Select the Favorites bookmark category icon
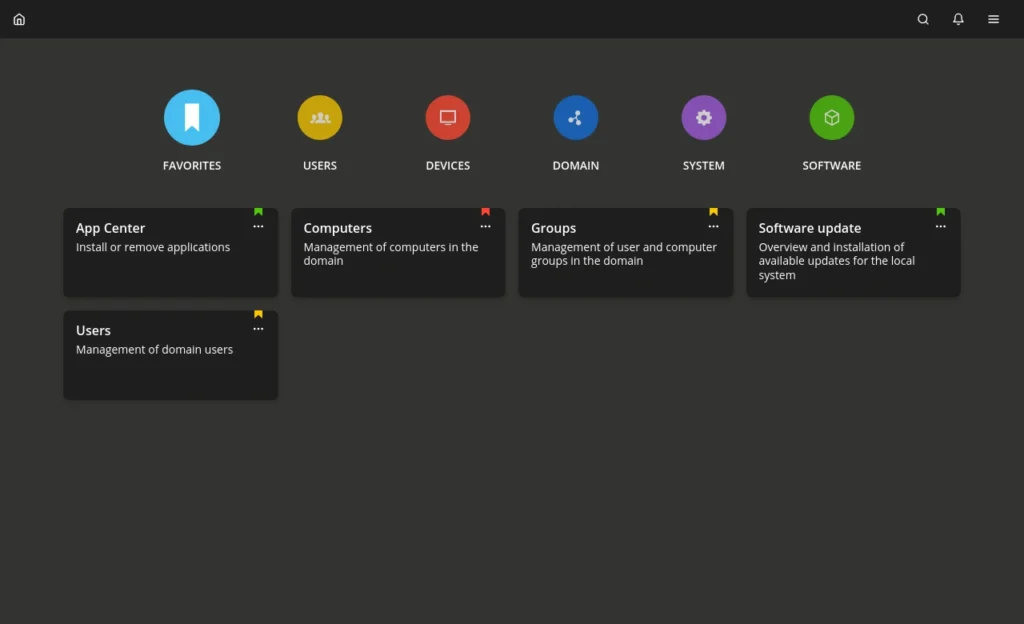This screenshot has width=1024, height=624. pyautogui.click(x=192, y=118)
